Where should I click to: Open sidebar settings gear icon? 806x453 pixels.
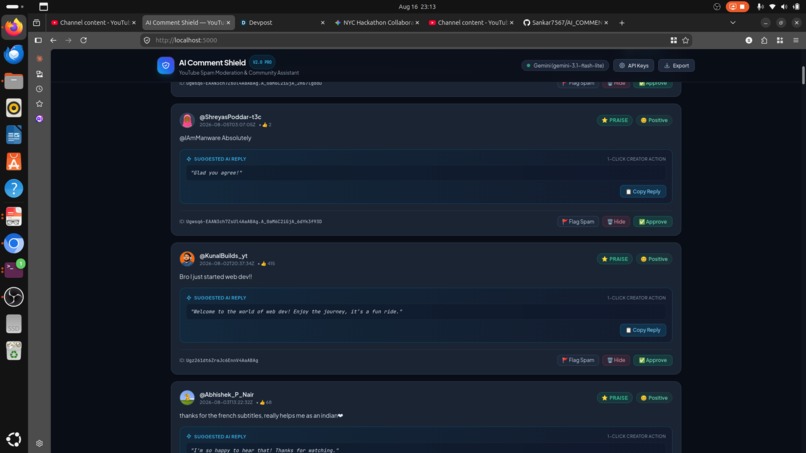click(x=39, y=443)
